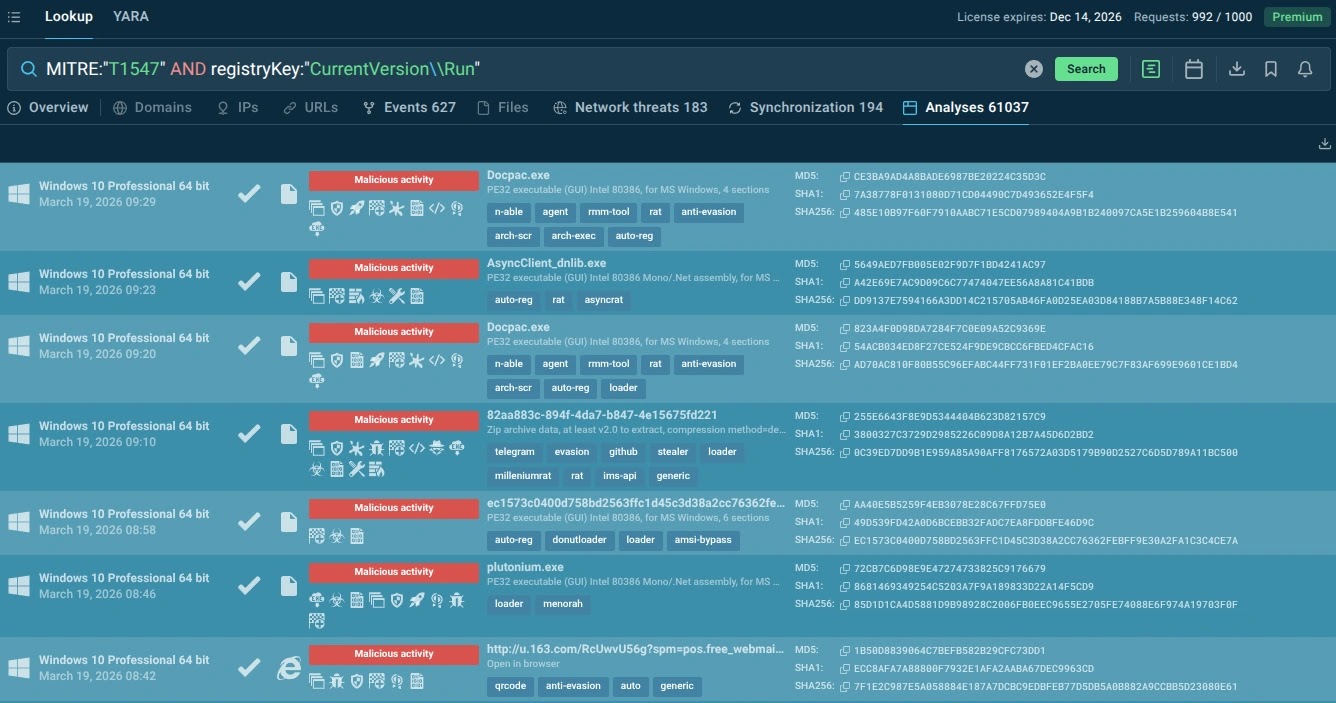Download results using the icon below the tabs

tap(1325, 144)
